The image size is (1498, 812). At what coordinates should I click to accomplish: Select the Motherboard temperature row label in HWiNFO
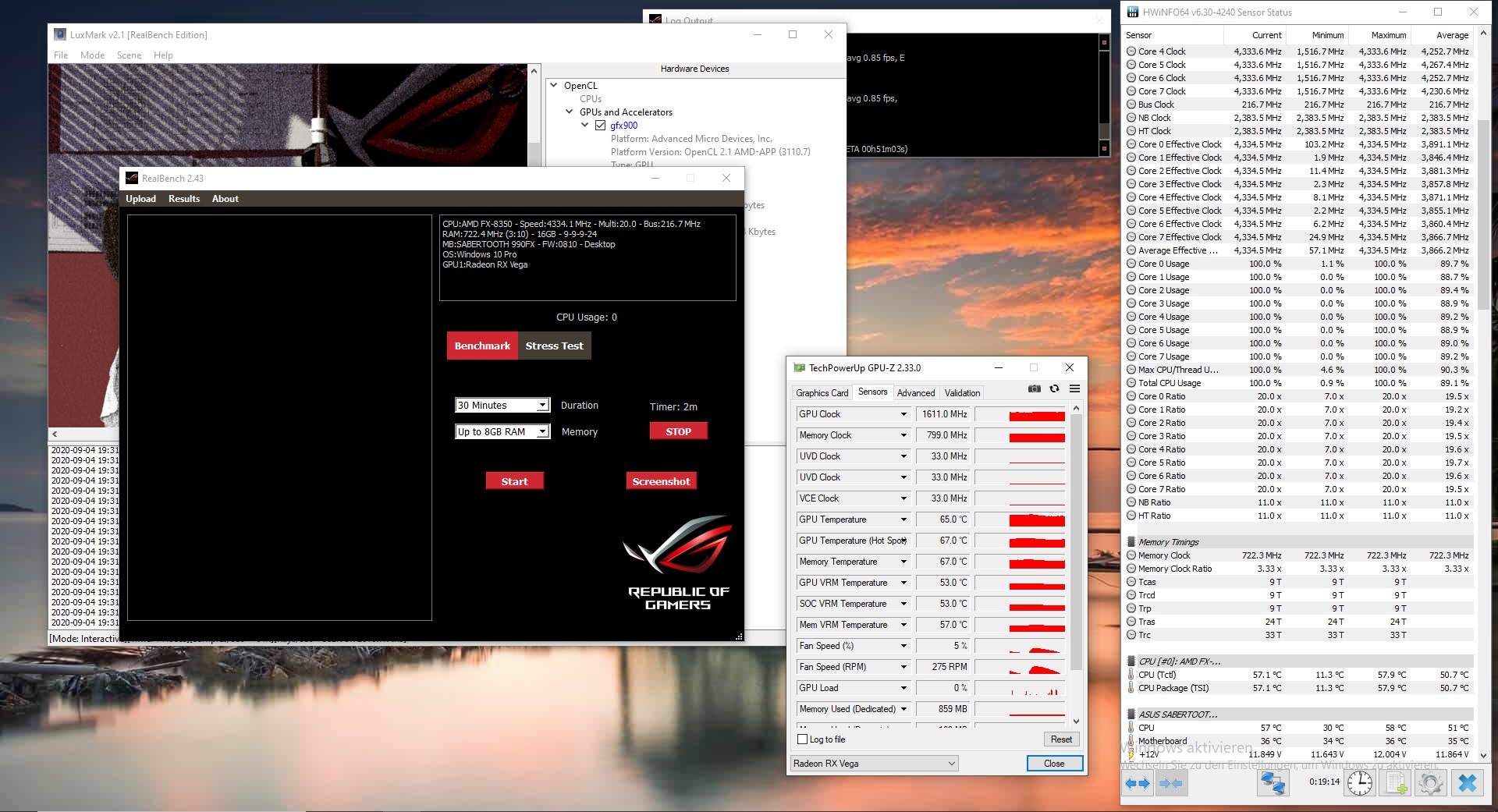[x=1163, y=741]
